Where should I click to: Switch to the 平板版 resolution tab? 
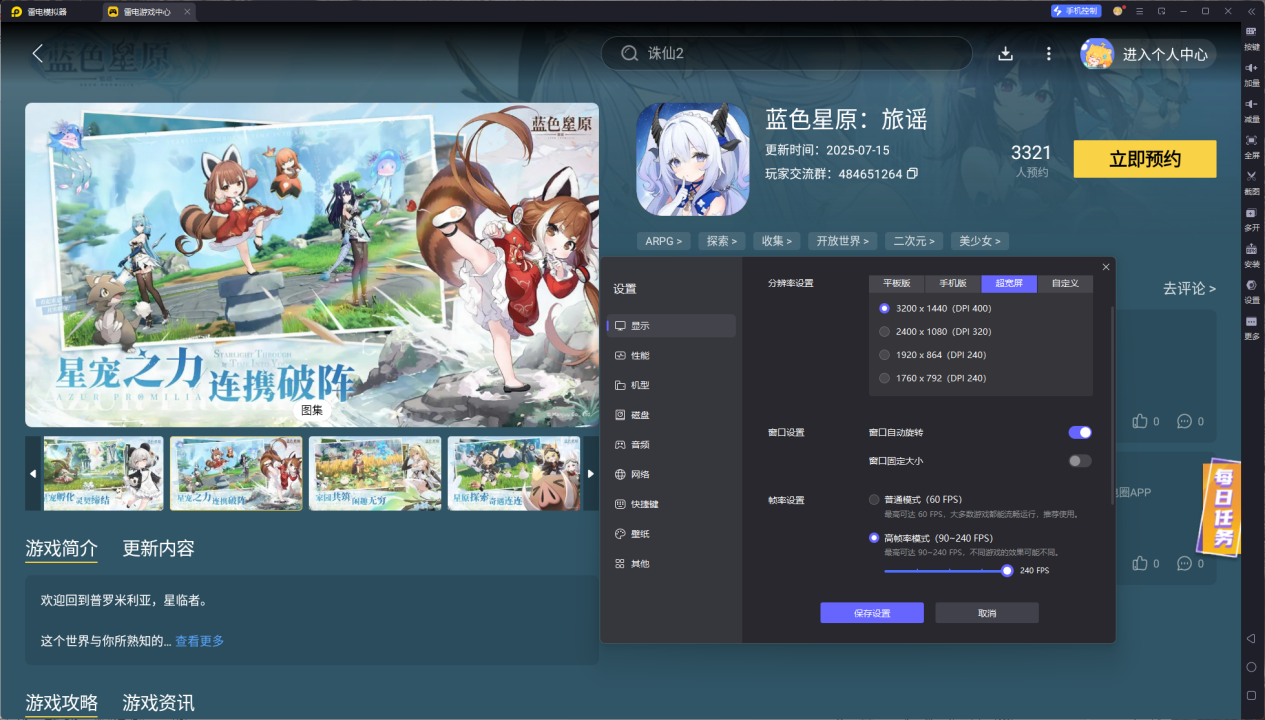click(897, 283)
